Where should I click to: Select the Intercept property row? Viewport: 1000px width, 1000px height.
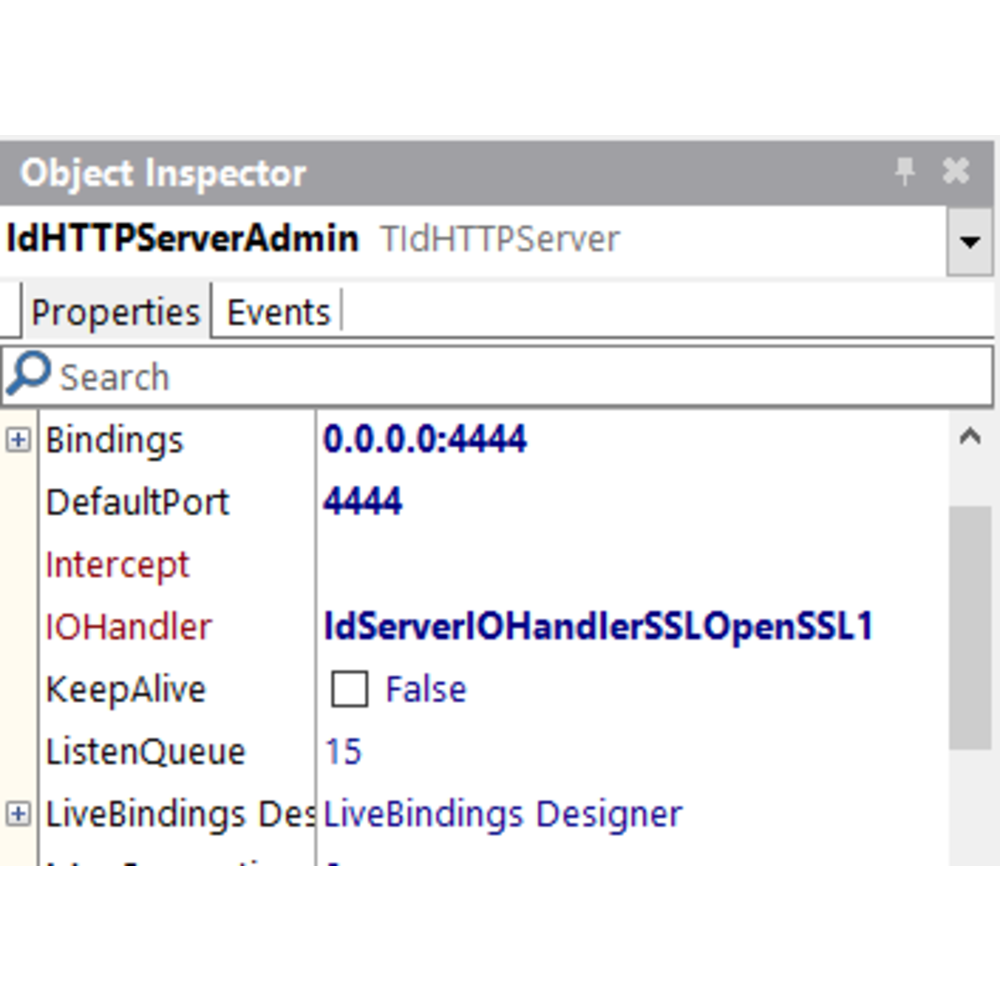pos(117,565)
